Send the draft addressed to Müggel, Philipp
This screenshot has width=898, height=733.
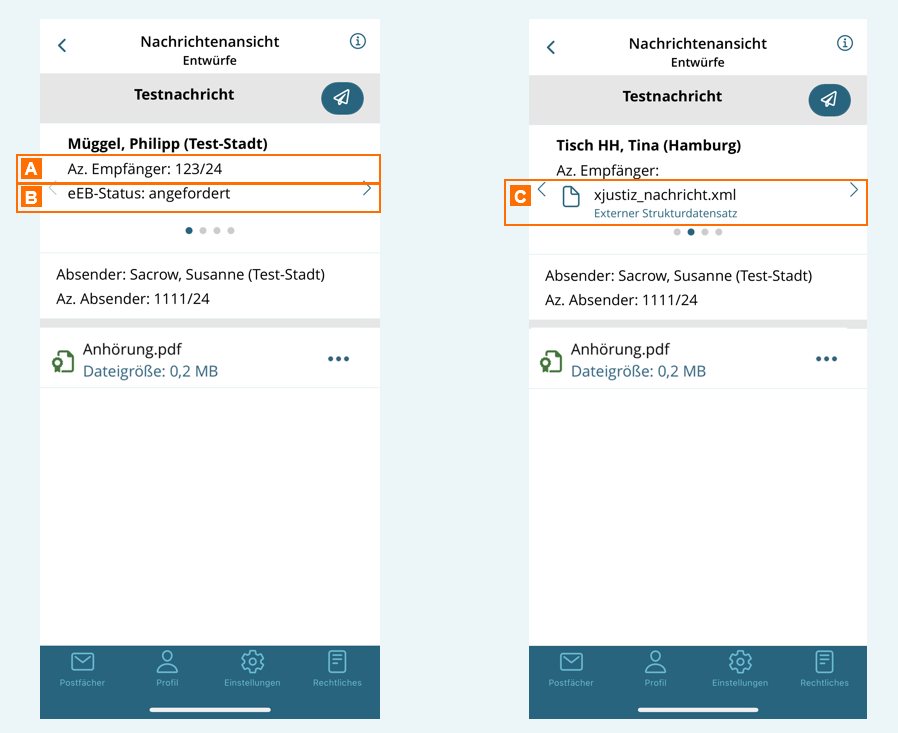coord(342,98)
